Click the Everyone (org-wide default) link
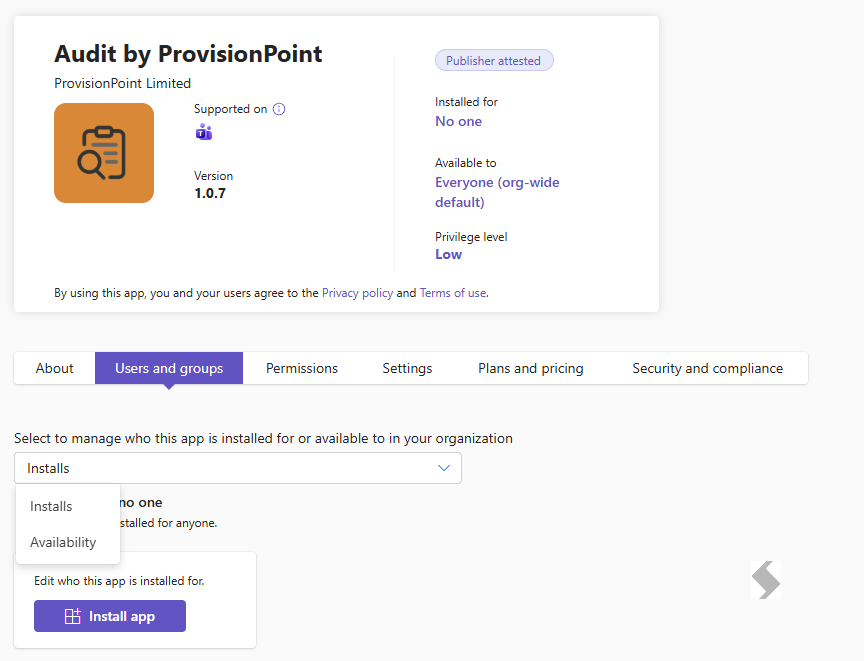 coord(497,192)
